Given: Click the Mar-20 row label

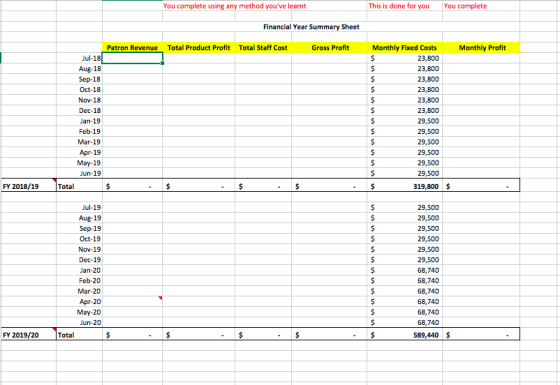Looking at the screenshot, I should pos(89,291).
